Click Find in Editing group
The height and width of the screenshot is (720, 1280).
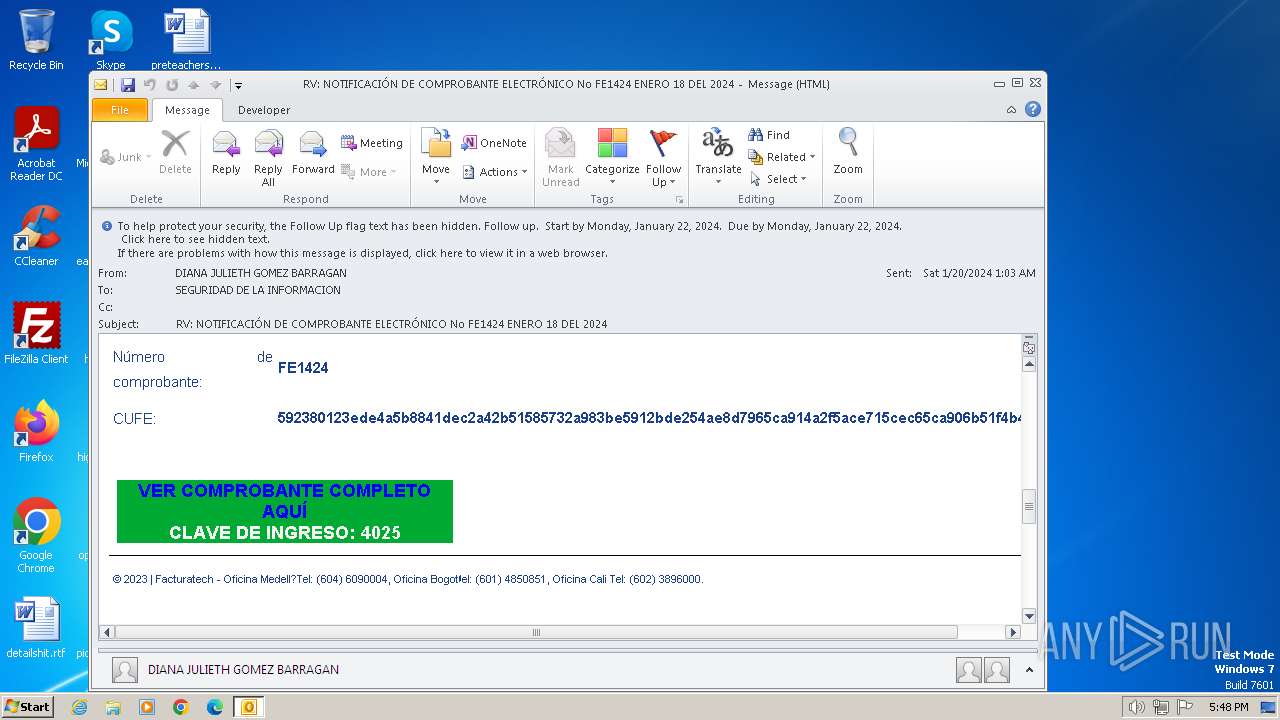coord(769,135)
